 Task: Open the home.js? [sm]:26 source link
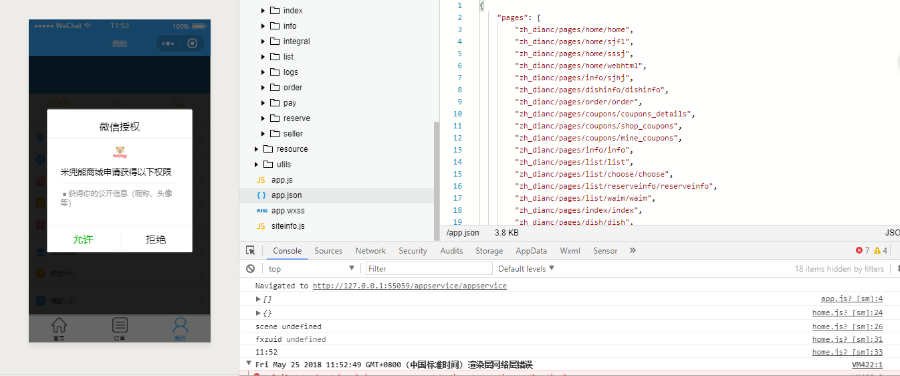848,327
